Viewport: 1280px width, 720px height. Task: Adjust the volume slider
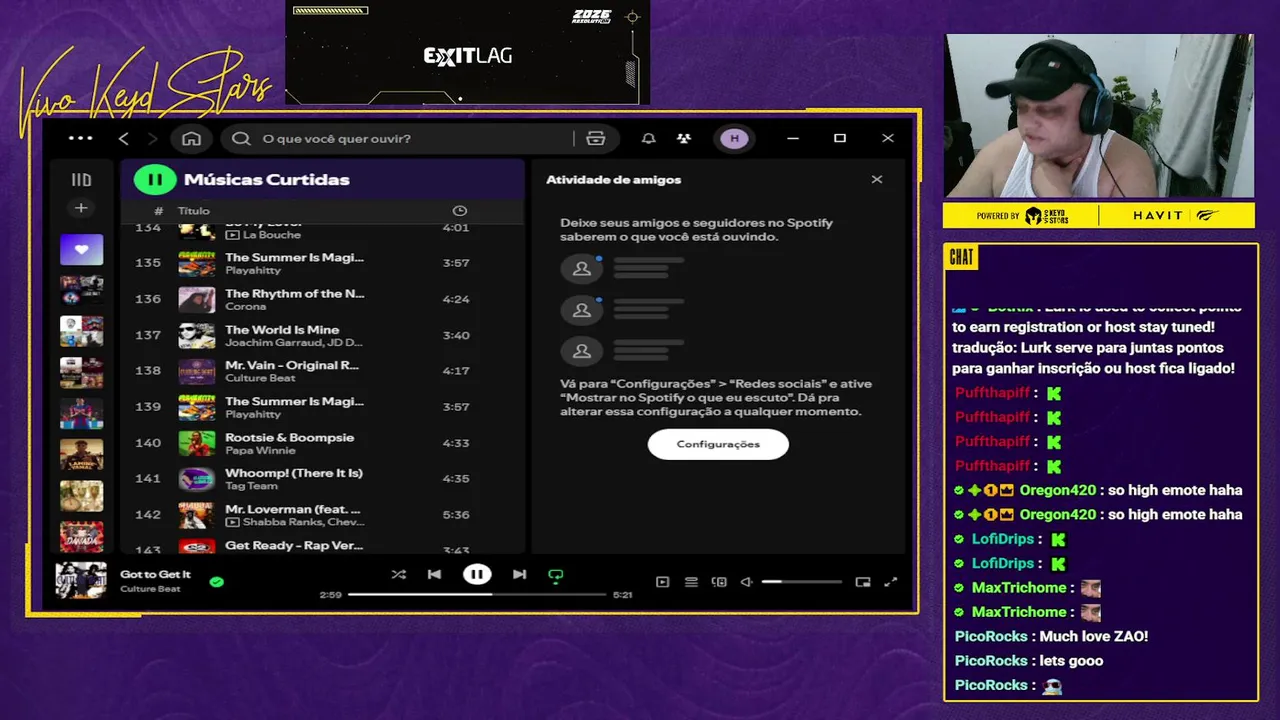[801, 582]
